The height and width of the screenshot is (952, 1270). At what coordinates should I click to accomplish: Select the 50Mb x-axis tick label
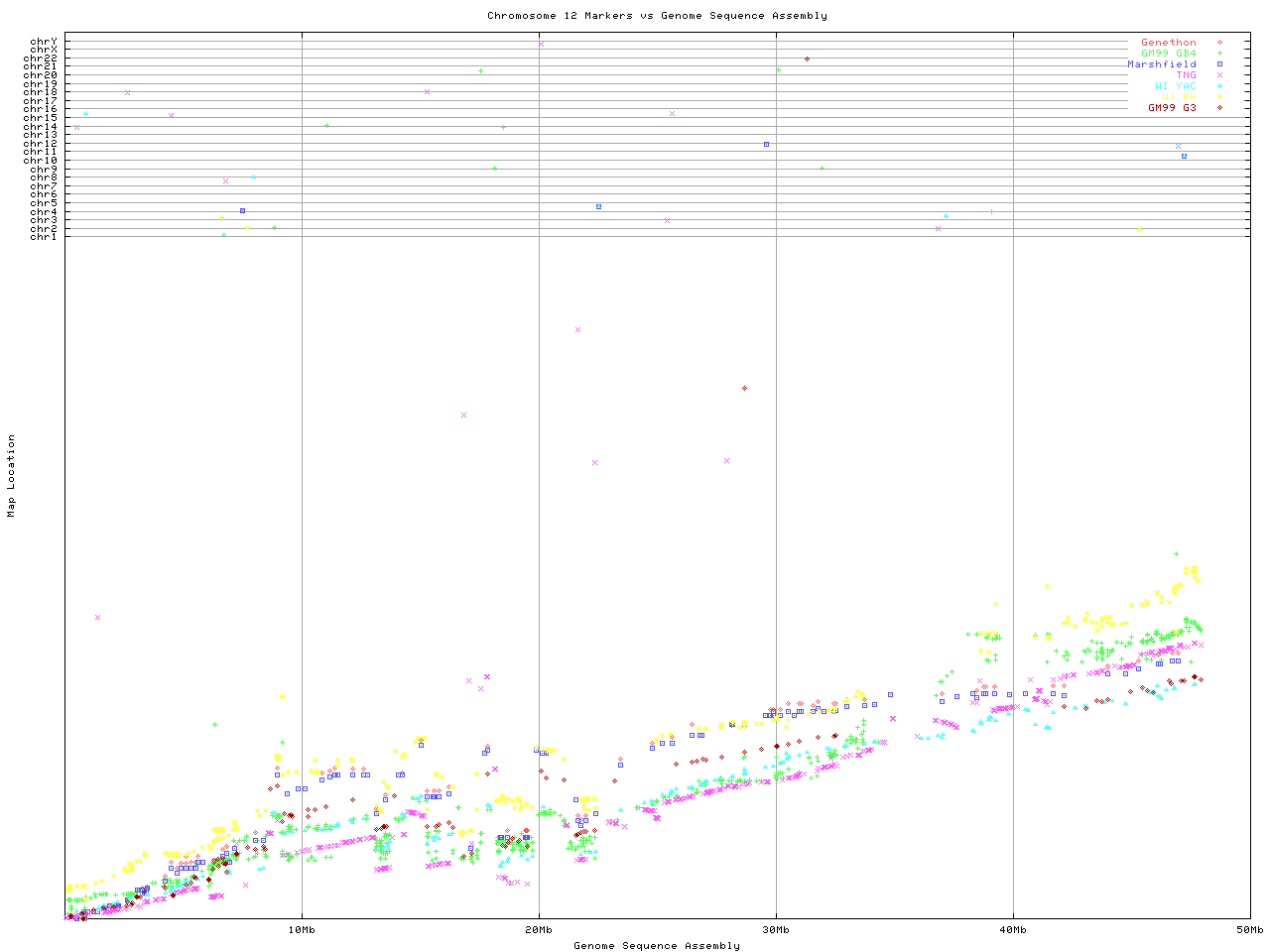tap(1249, 930)
